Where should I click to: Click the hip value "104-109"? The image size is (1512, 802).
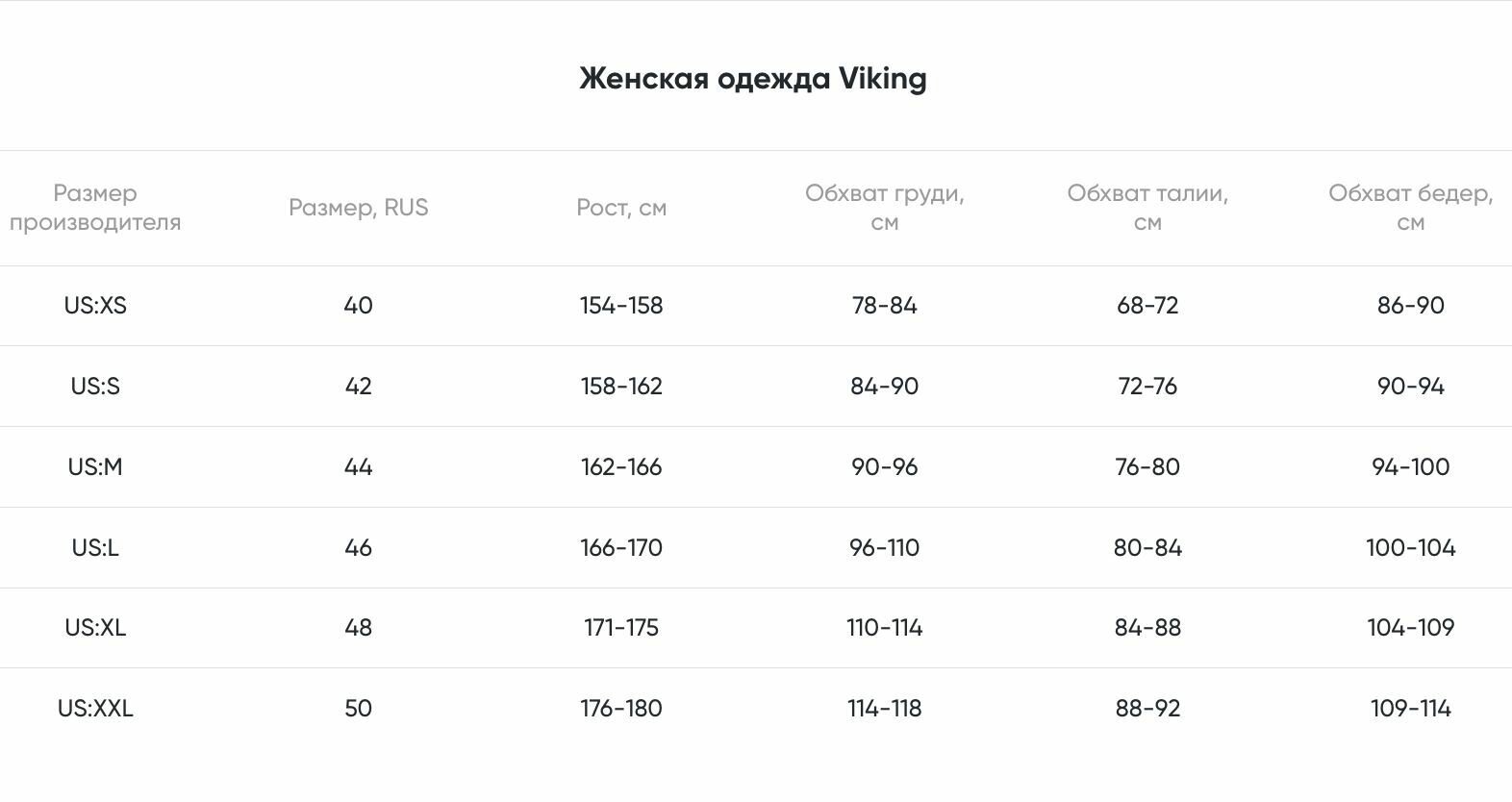click(1410, 628)
